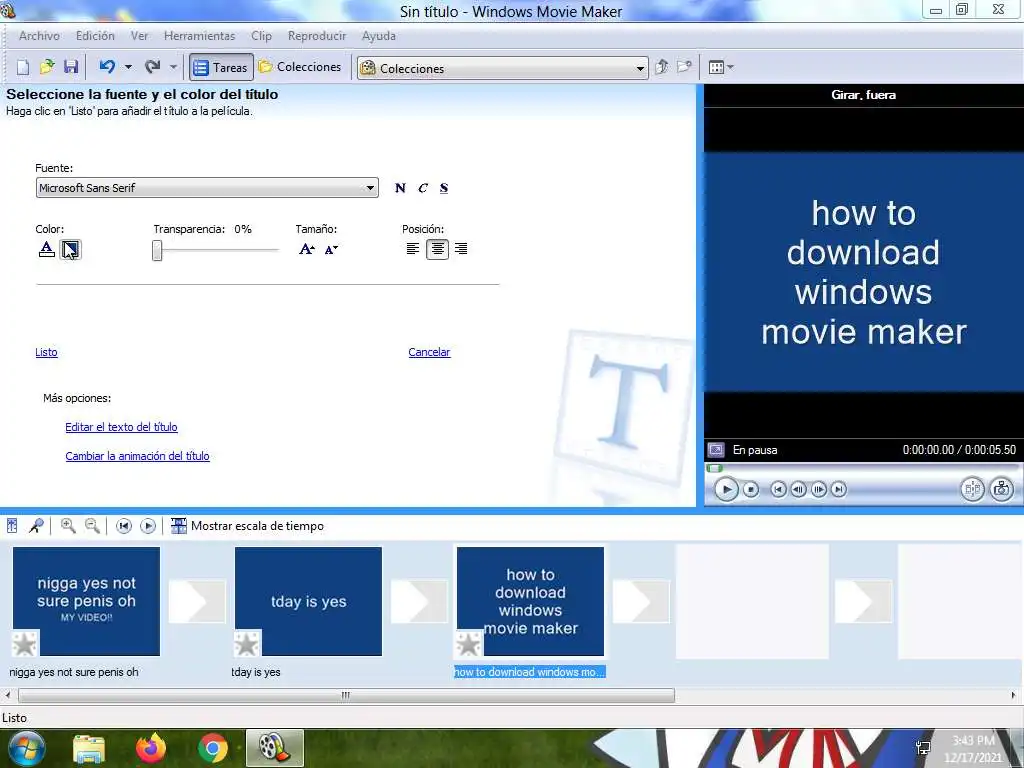Align title text to the left
The height and width of the screenshot is (768, 1024).
pos(413,249)
